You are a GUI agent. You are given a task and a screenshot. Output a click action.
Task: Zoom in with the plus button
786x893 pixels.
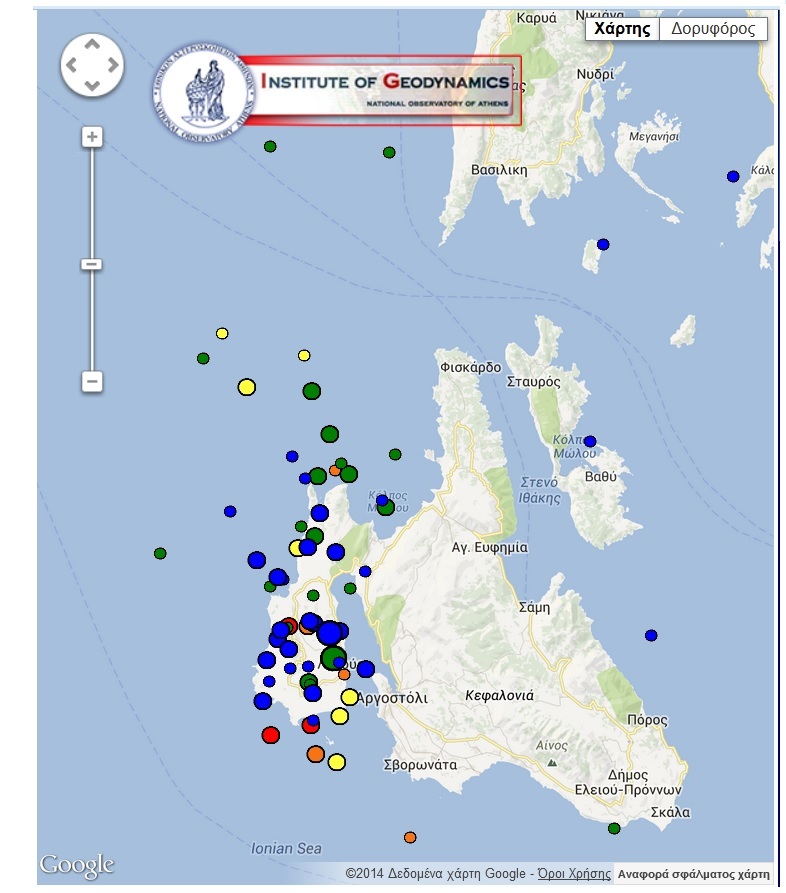(92, 137)
